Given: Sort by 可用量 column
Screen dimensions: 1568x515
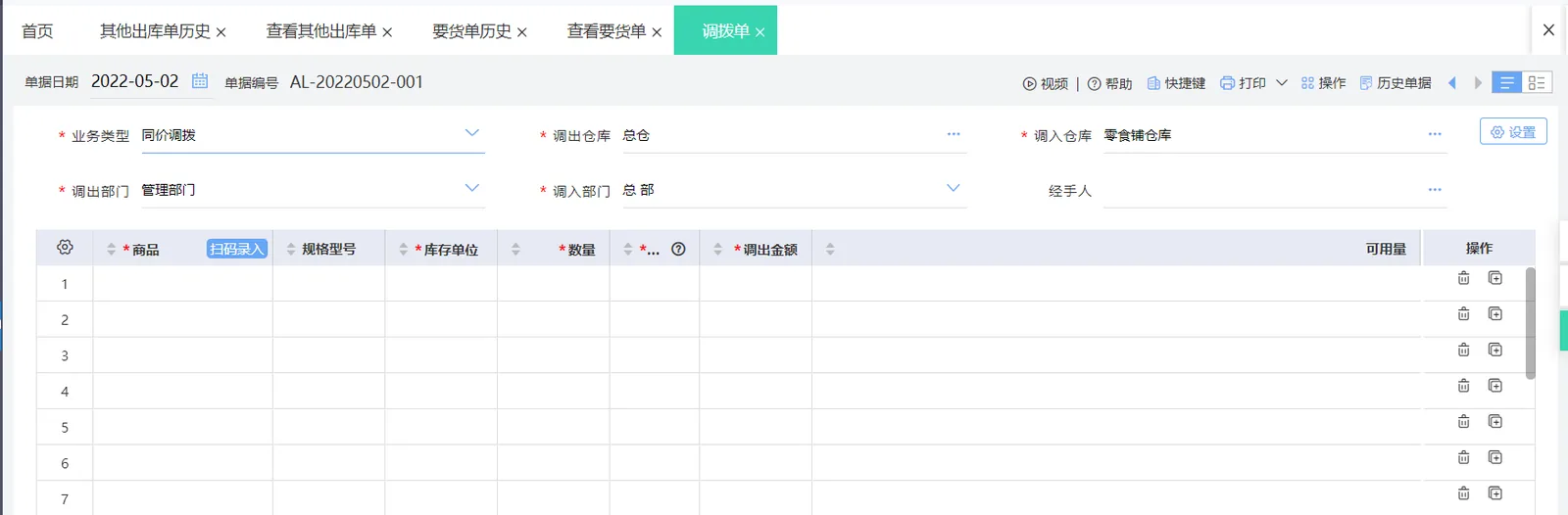Looking at the screenshot, I should pyautogui.click(x=830, y=250).
